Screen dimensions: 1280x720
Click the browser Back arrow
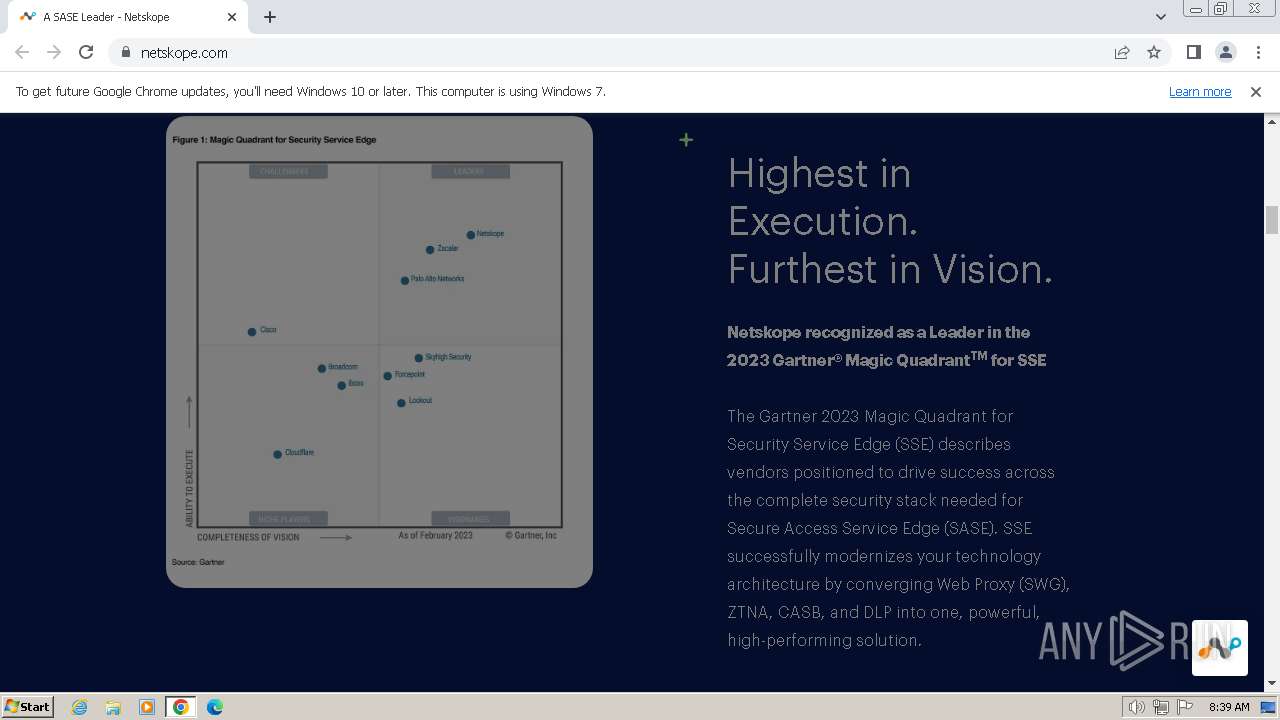pos(22,52)
